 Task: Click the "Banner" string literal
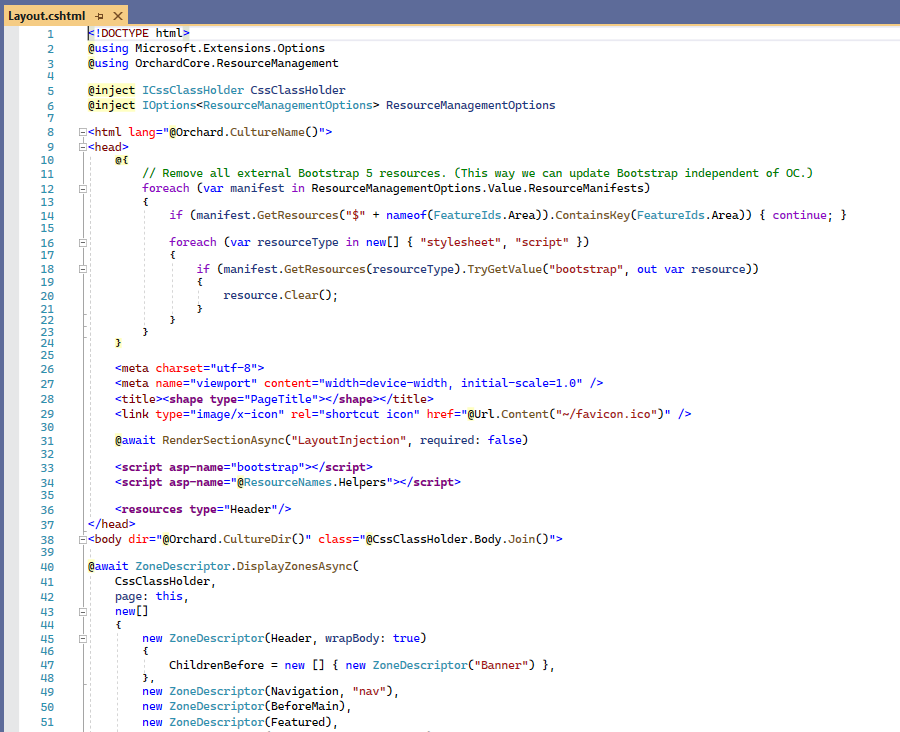[501, 665]
